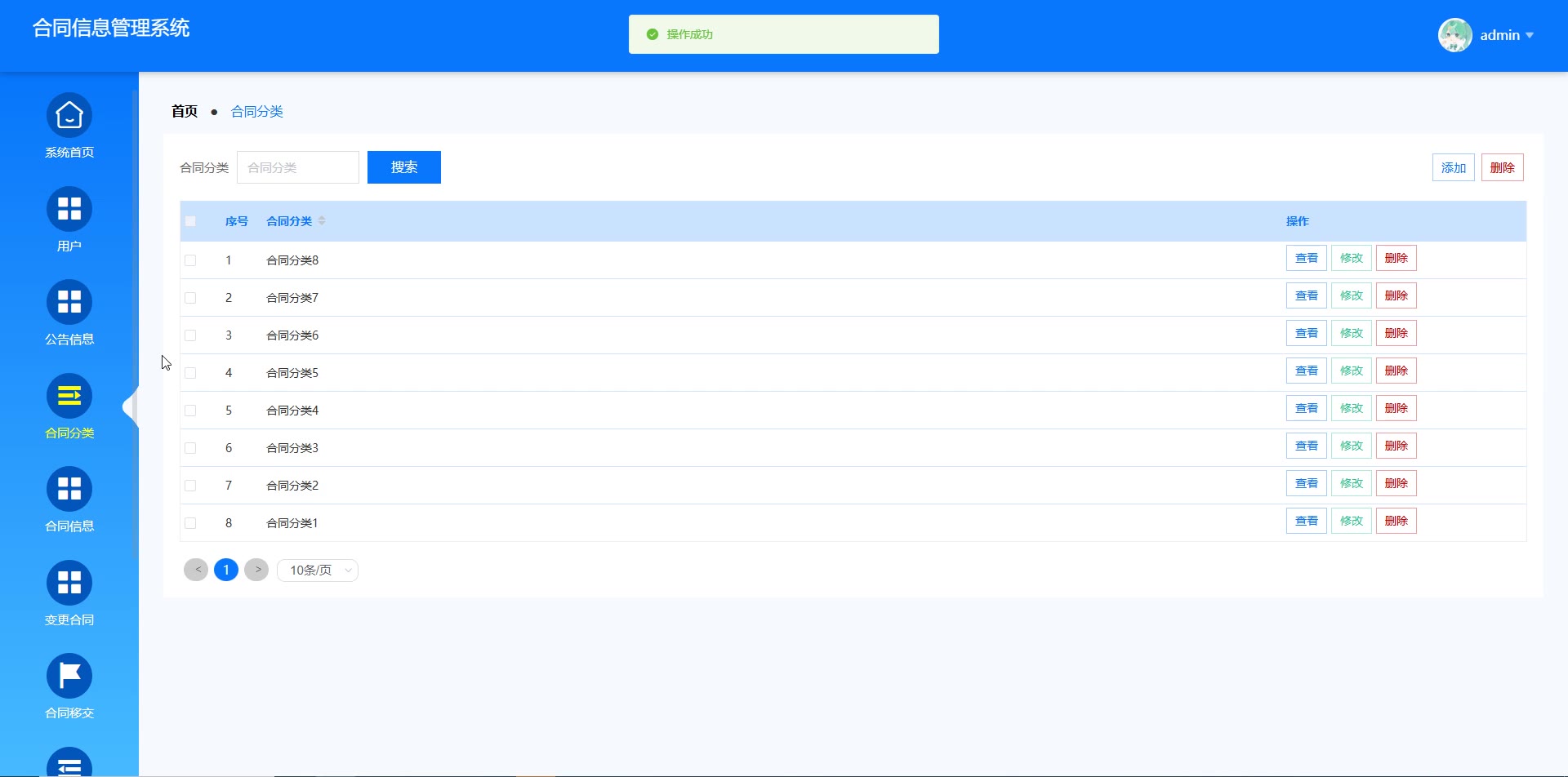Click 修改 for 合同分类8
Screen dimensions: 1568x777
coord(1352,258)
